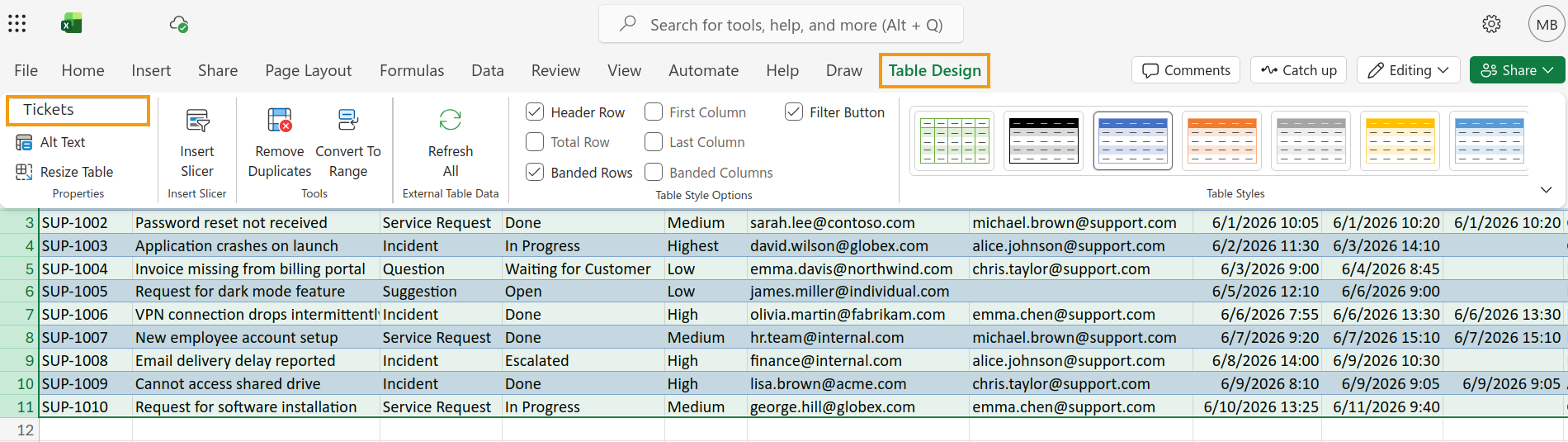Click the Refresh All icon
The height and width of the screenshot is (442, 1568).
[x=451, y=121]
